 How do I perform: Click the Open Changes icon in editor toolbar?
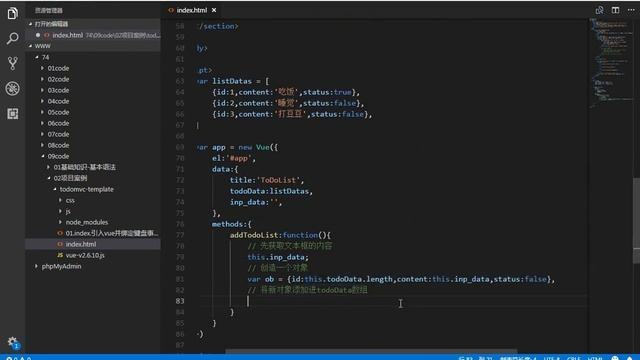599,10
